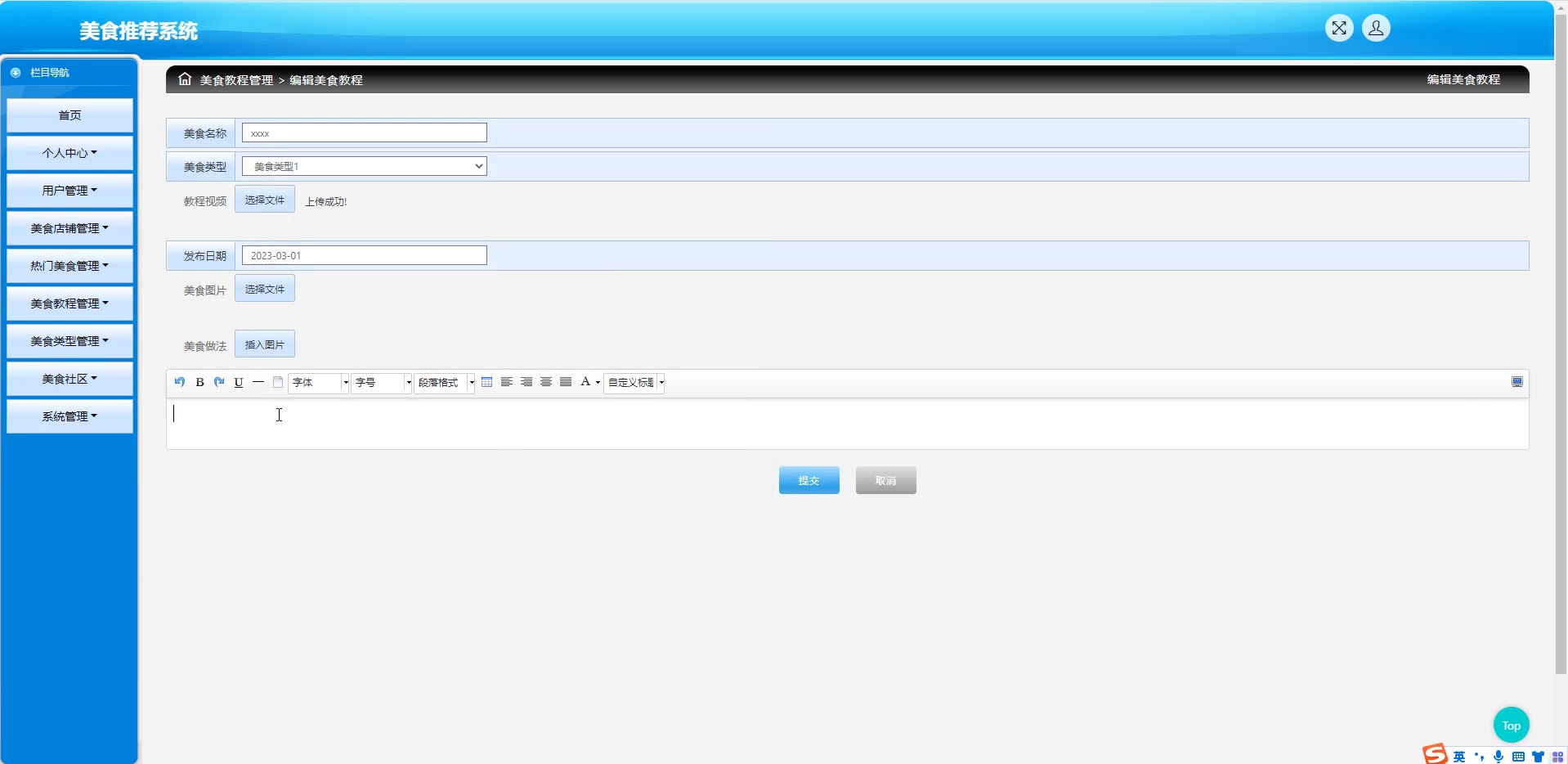This screenshot has width=1568, height=764.
Task: Open Sogou skin shirt icon
Action: [1538, 757]
